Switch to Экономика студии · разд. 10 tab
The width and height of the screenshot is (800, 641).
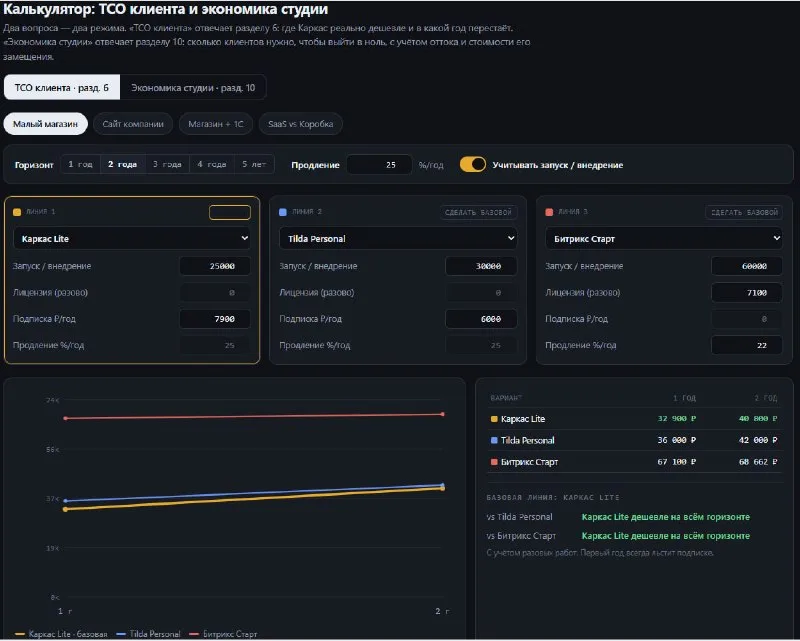[193, 88]
